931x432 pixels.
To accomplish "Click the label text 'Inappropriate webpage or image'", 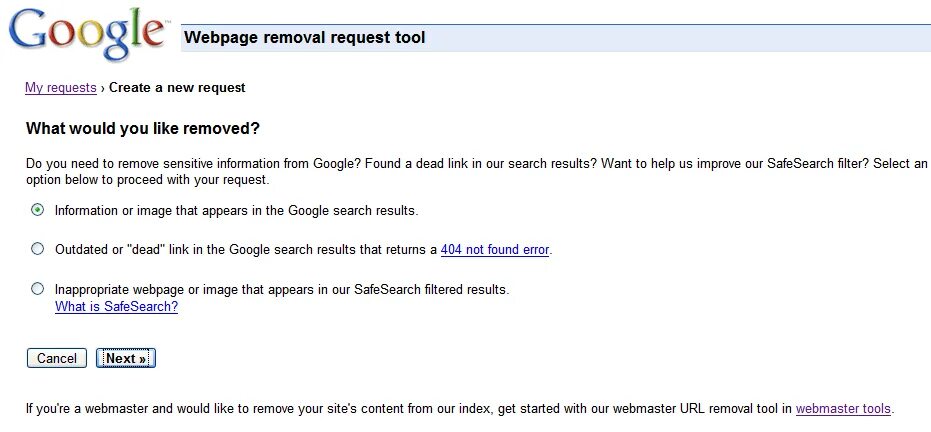I will coord(282,290).
